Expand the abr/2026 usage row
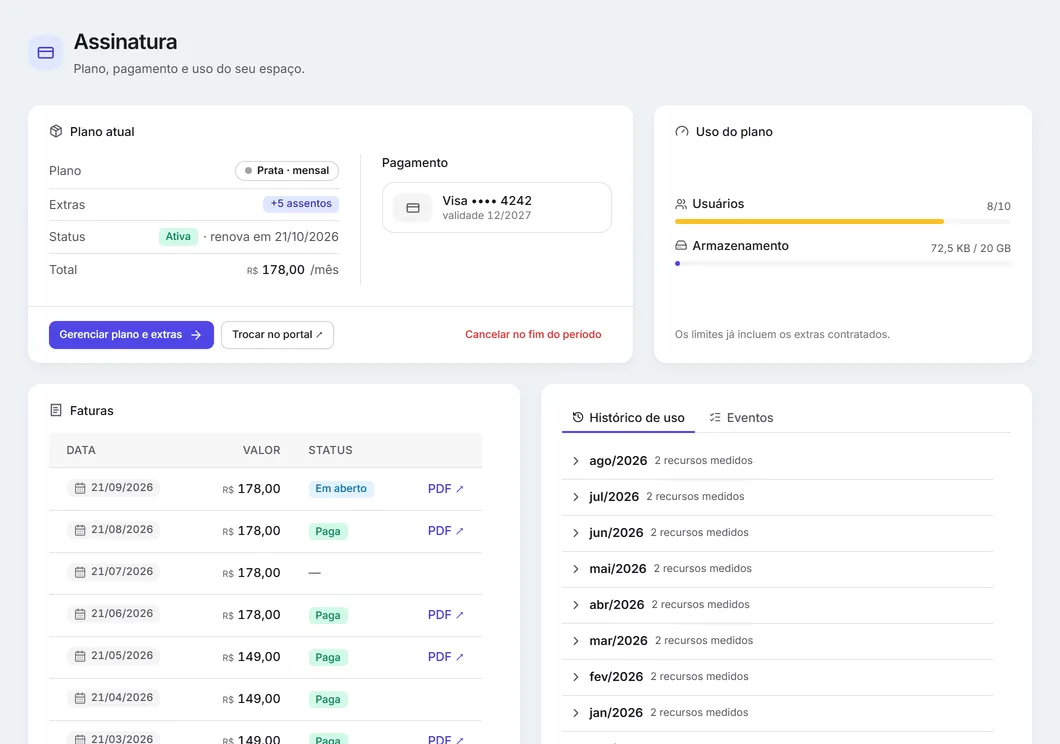The height and width of the screenshot is (744, 1060). pos(778,604)
